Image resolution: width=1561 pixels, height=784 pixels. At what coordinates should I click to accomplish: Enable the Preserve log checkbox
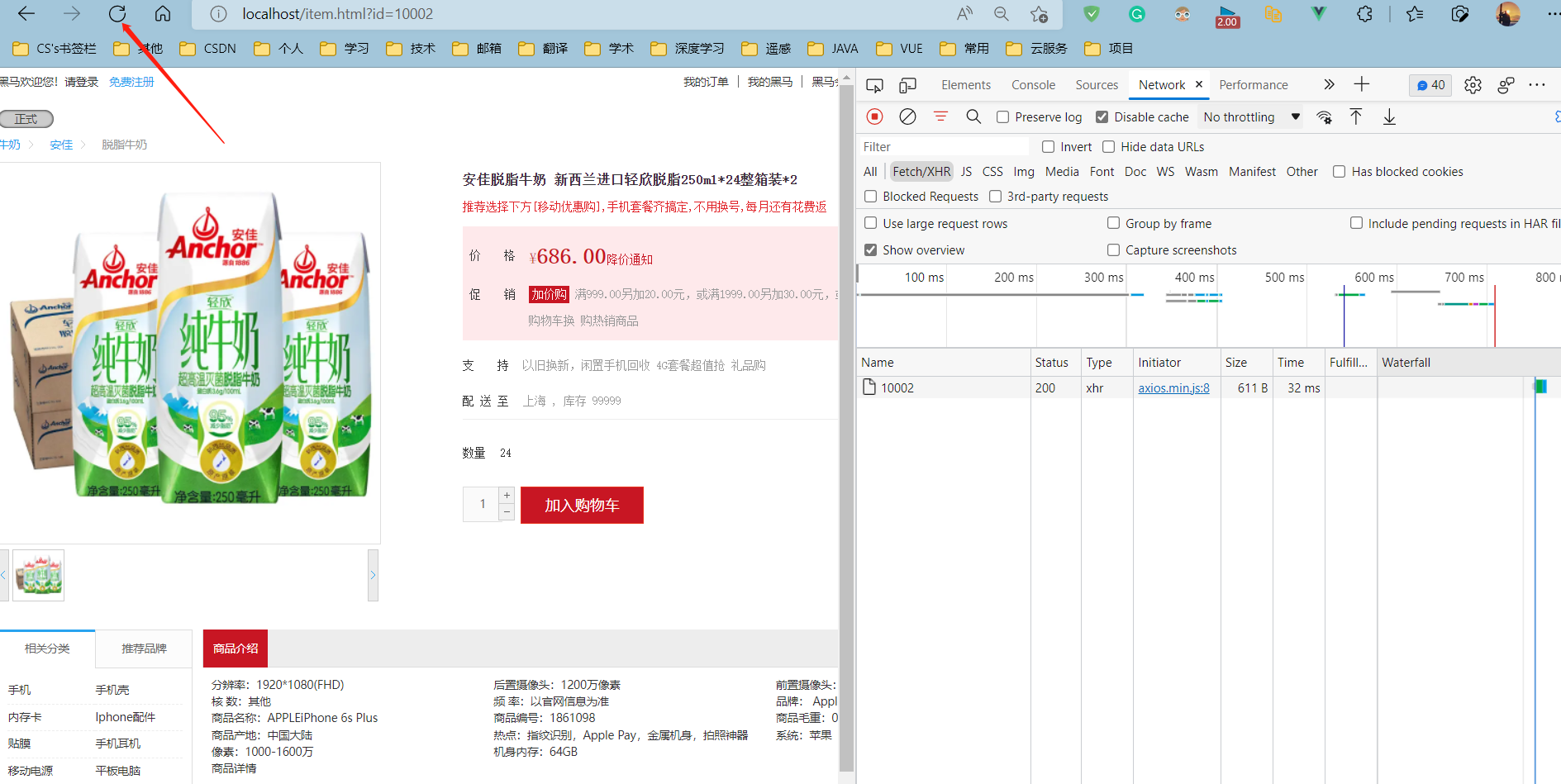point(1002,117)
